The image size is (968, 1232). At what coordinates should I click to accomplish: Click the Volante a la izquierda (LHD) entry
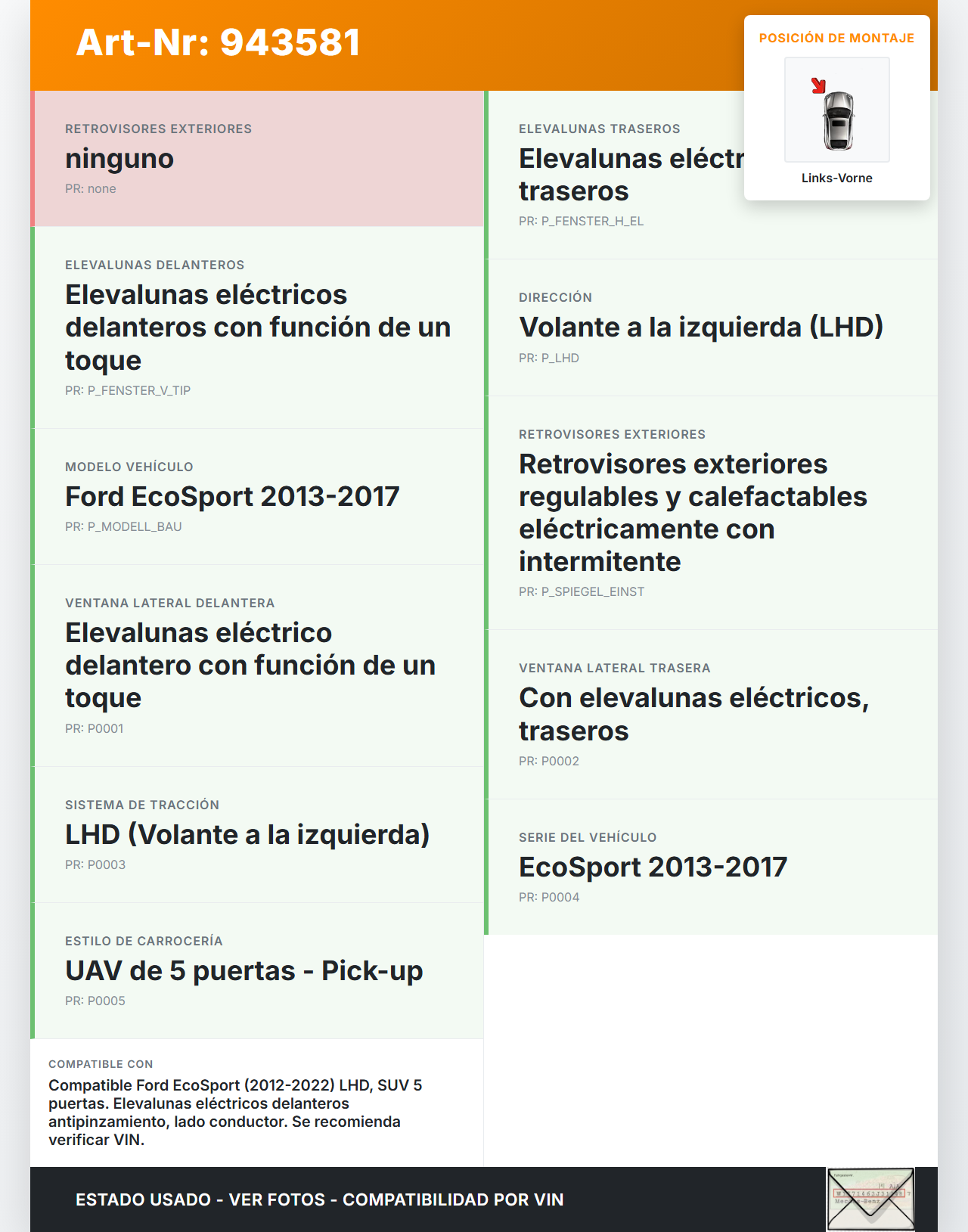point(700,327)
